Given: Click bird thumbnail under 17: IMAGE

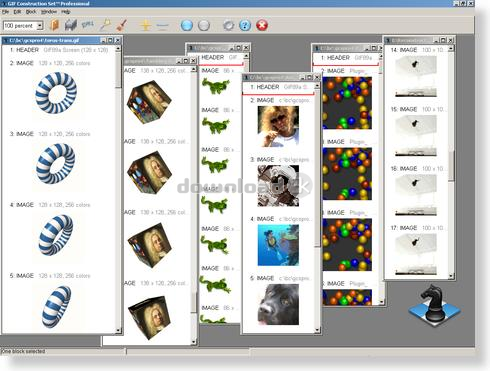Looking at the screenshot, I should pos(416,254).
